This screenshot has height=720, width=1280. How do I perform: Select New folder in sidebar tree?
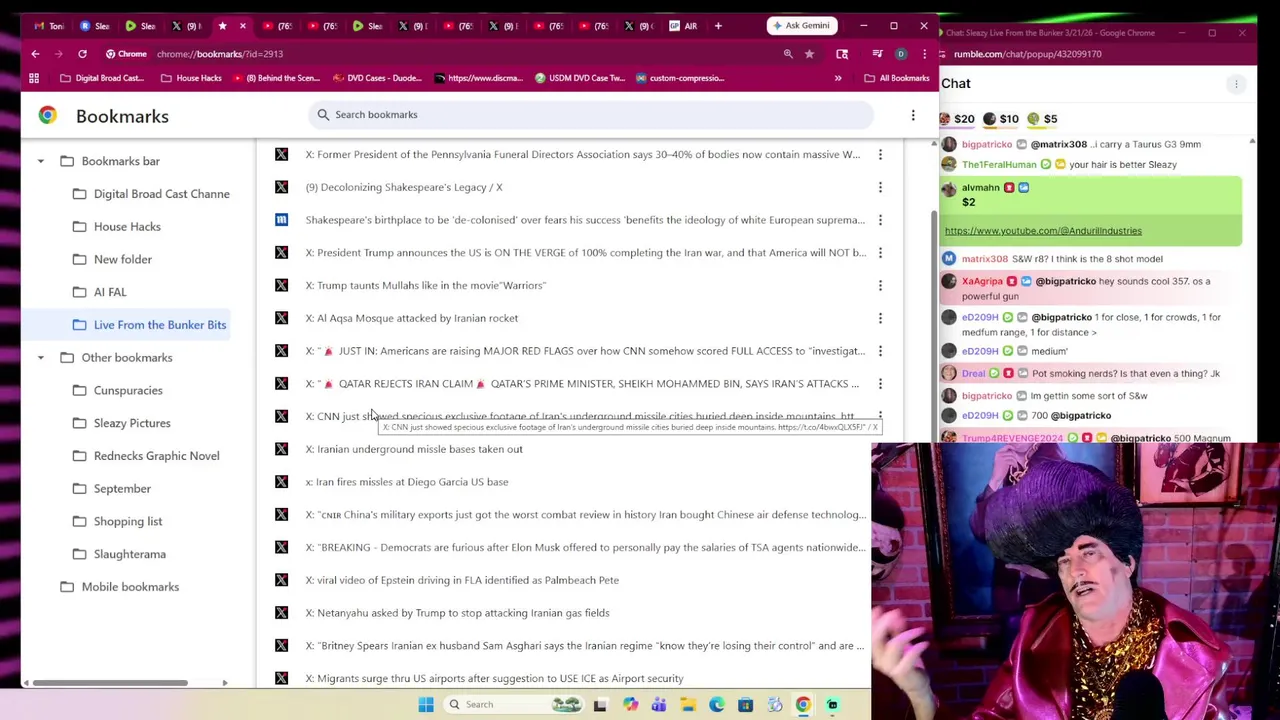click(x=112, y=260)
